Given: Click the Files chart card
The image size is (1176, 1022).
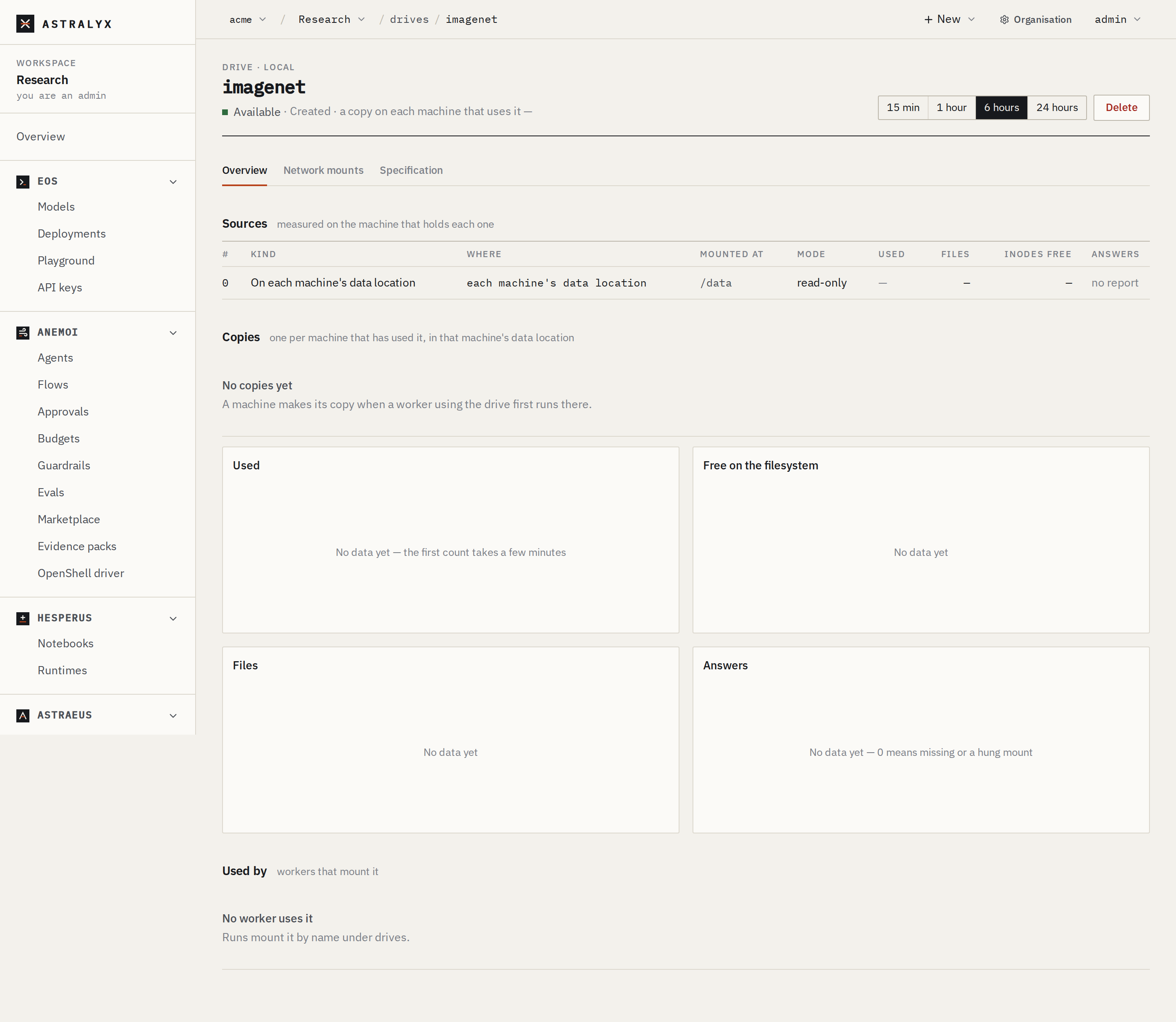Looking at the screenshot, I should [451, 740].
